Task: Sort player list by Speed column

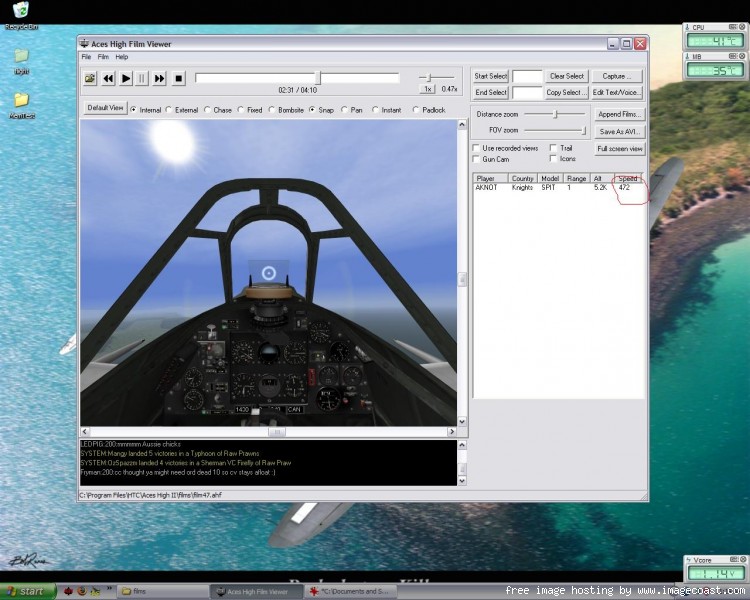Action: coord(627,178)
